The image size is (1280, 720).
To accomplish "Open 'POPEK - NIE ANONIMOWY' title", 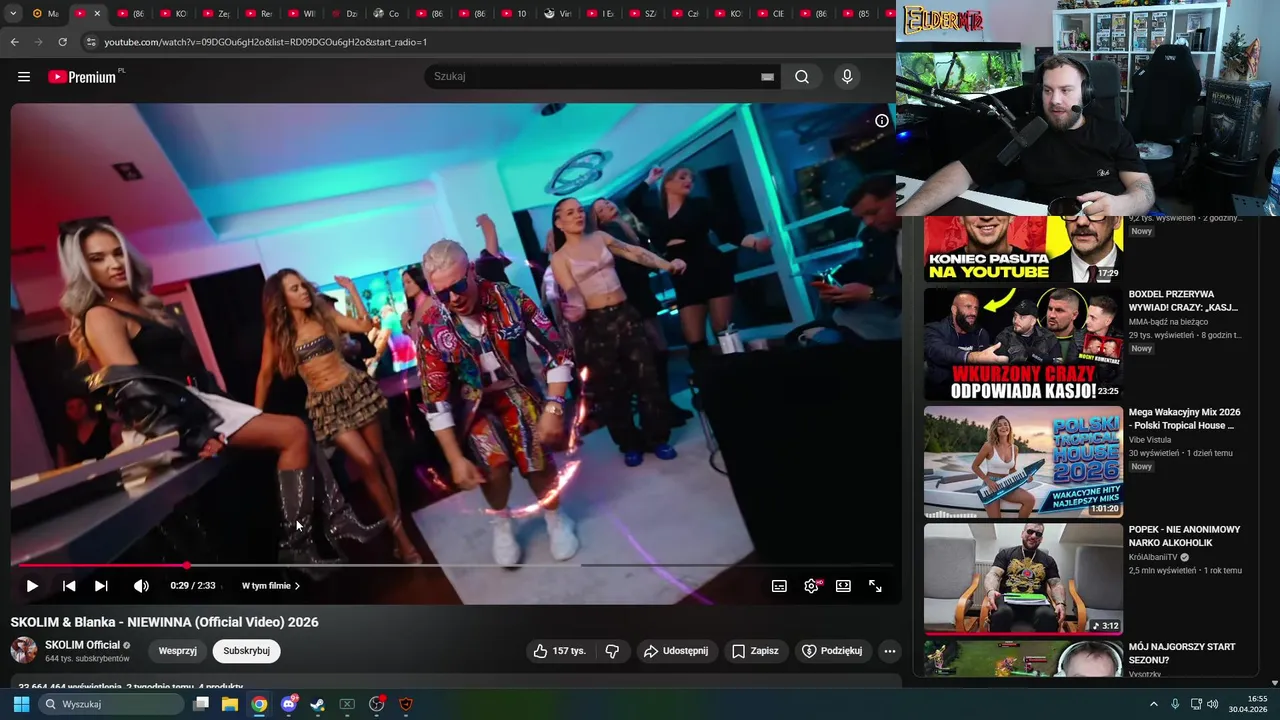I will pyautogui.click(x=1185, y=536).
